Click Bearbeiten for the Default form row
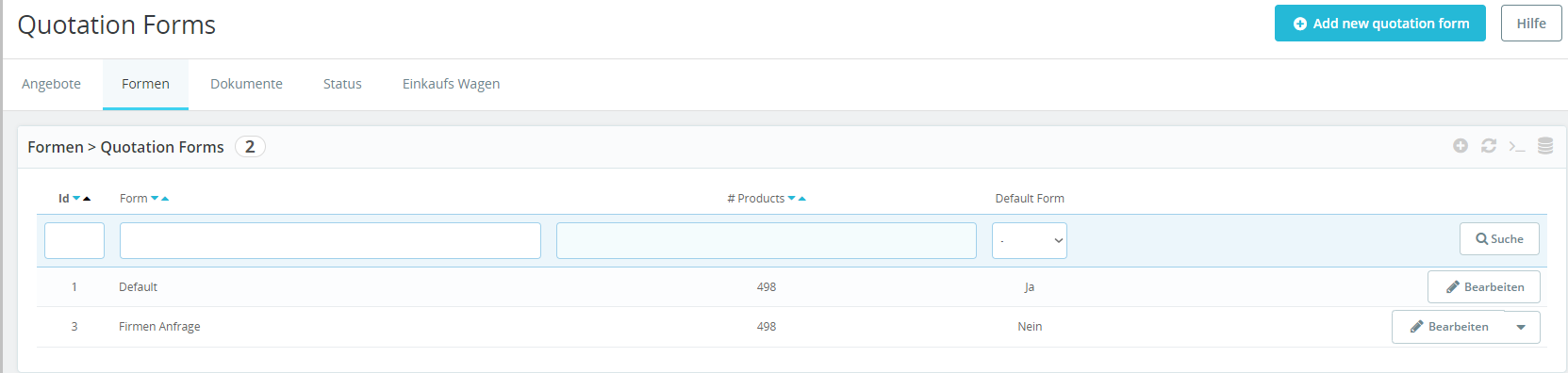1568x373 pixels. coord(1484,287)
